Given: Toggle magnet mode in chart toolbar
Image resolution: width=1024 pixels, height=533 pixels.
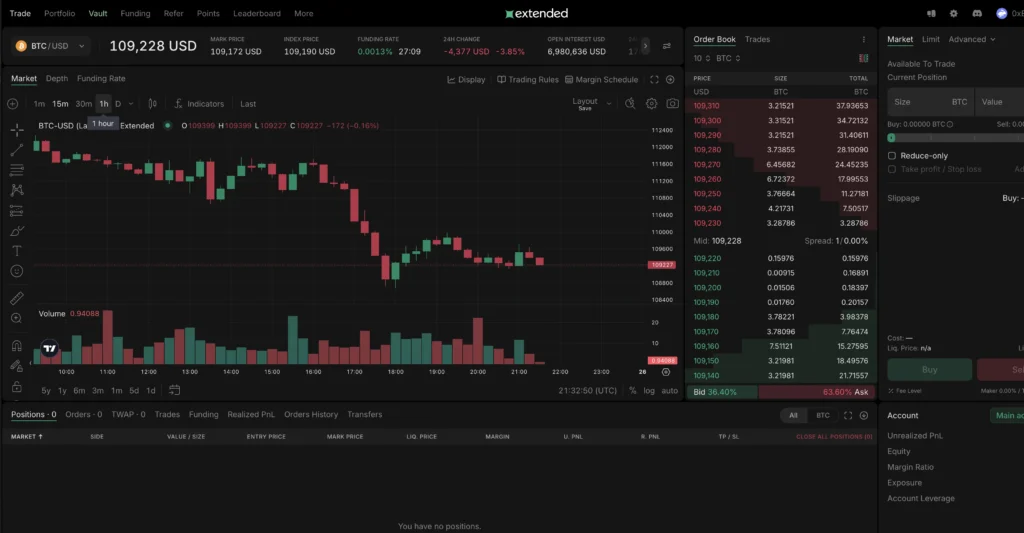Looking at the screenshot, I should point(17,346).
